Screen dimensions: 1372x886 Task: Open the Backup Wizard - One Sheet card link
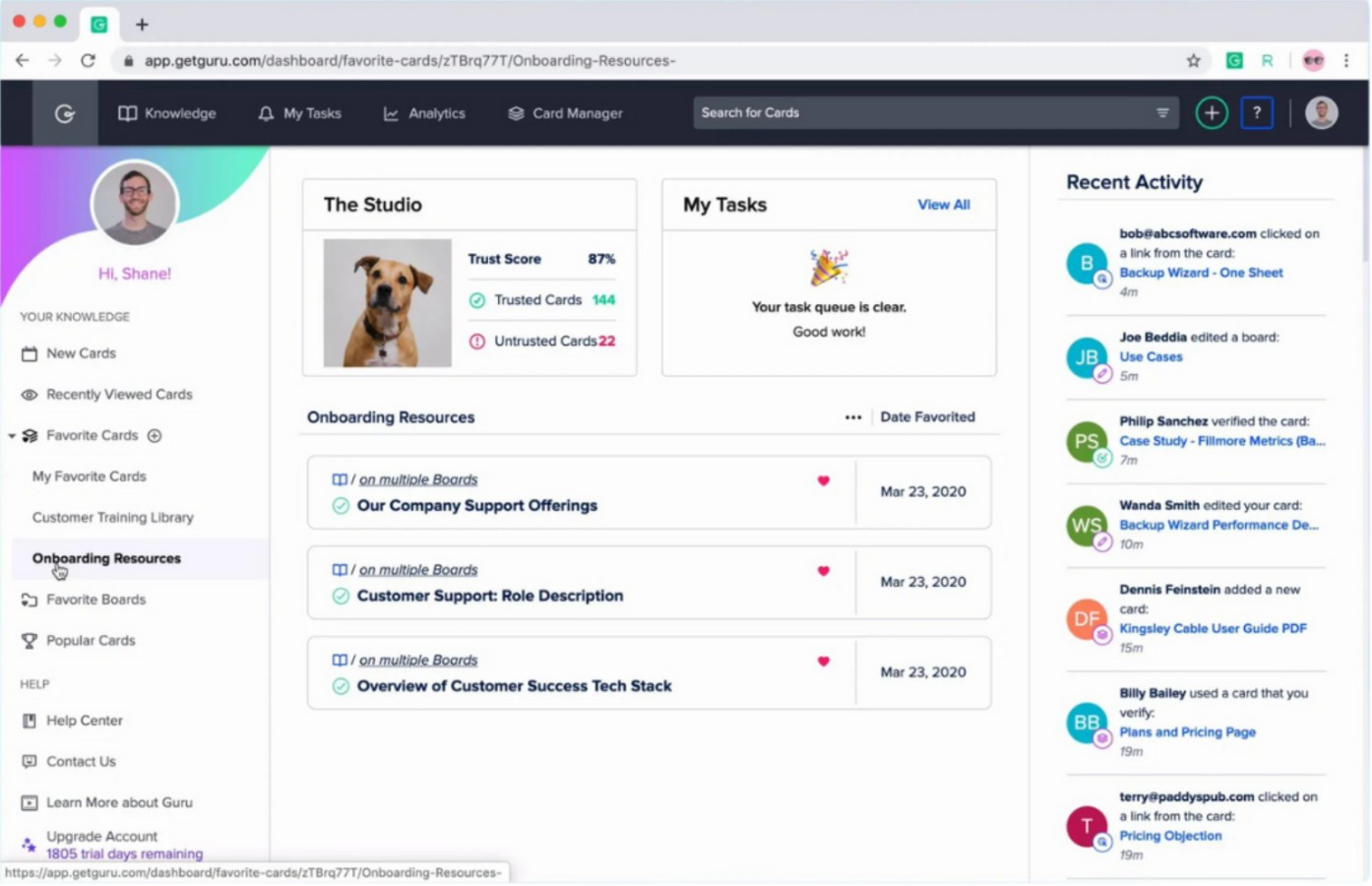1201,273
